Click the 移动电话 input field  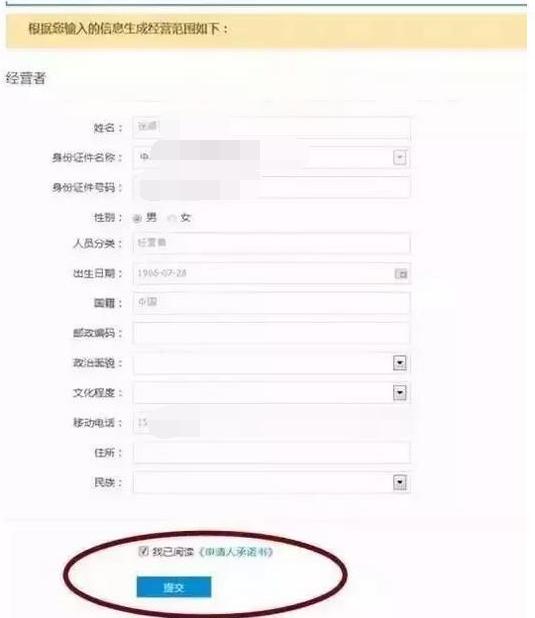click(272, 423)
